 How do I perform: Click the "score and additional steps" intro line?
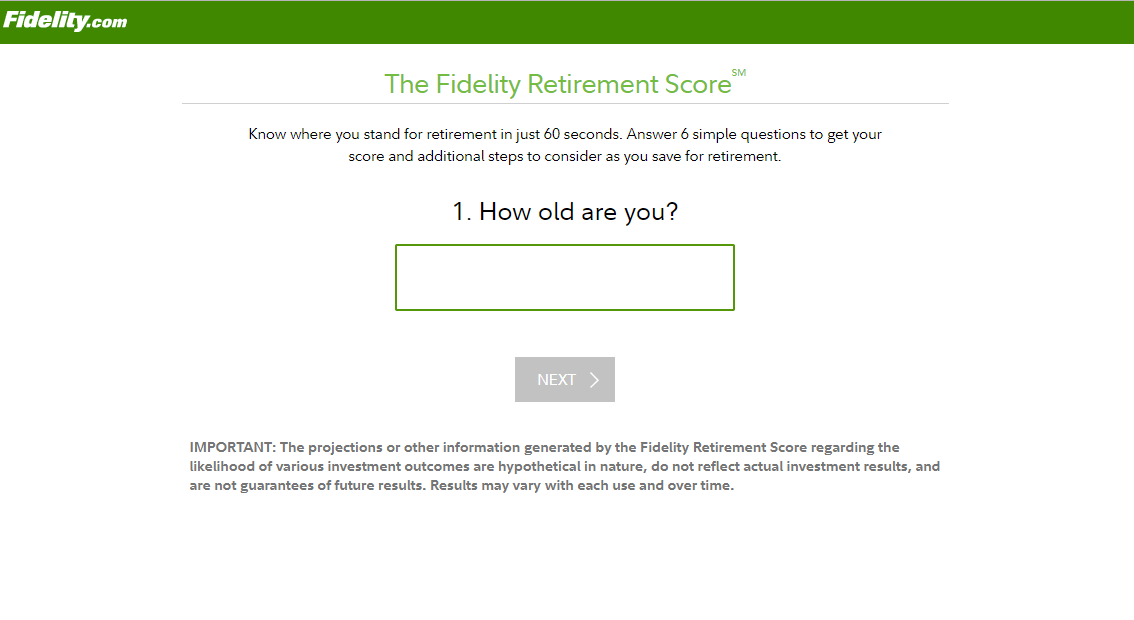point(564,157)
